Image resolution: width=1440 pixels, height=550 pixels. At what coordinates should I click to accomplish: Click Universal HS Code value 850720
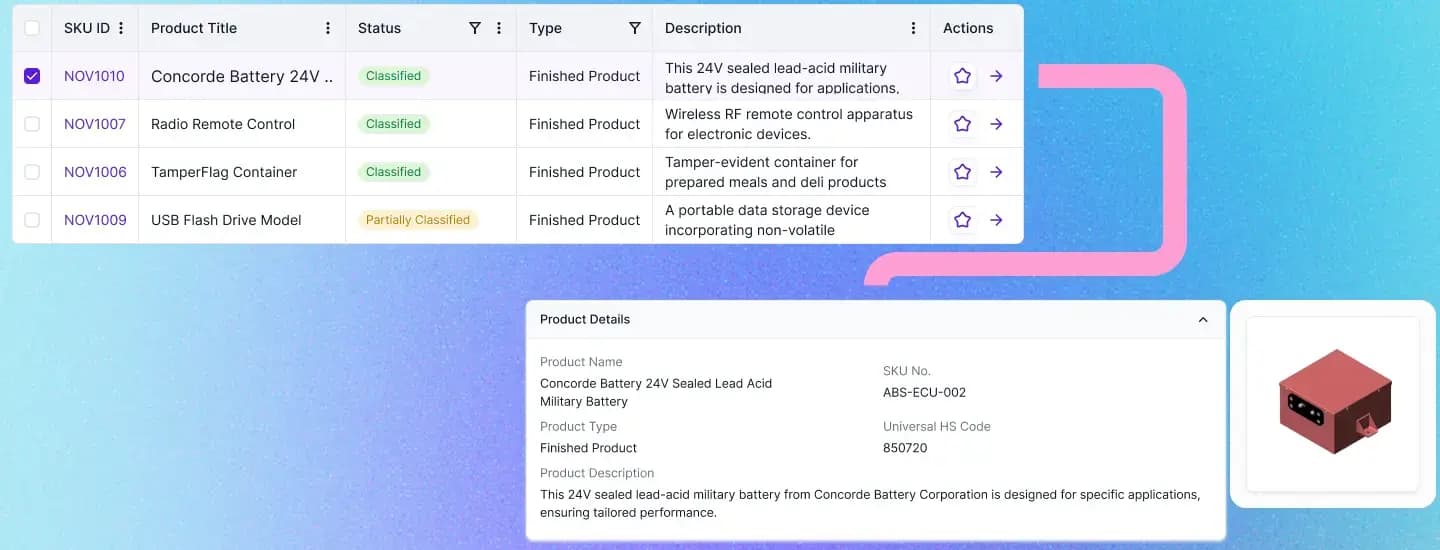pyautogui.click(x=905, y=448)
